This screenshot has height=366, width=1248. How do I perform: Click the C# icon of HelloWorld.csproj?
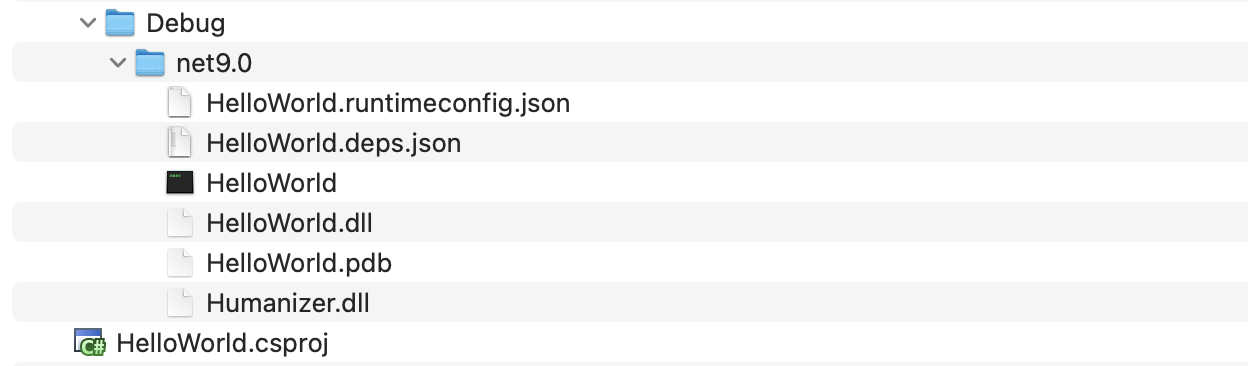(90, 343)
